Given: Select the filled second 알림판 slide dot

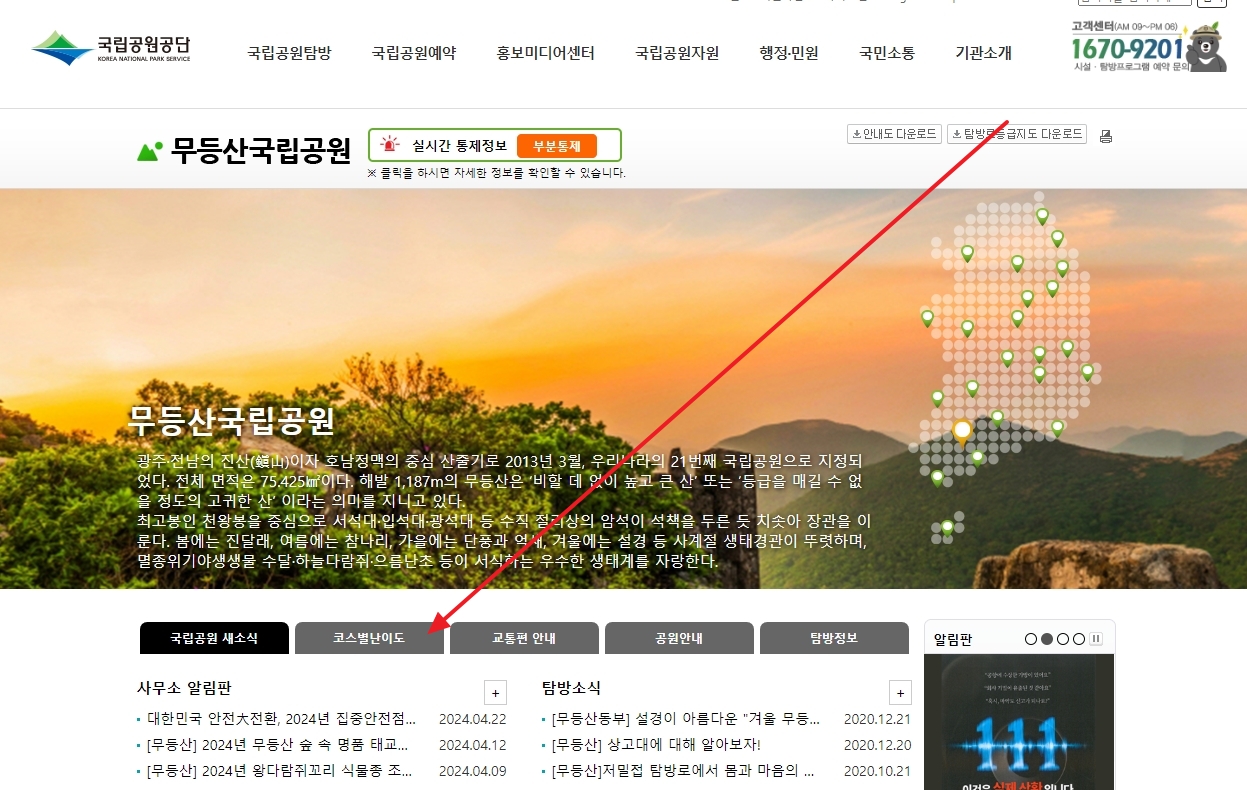Looking at the screenshot, I should point(1047,639).
